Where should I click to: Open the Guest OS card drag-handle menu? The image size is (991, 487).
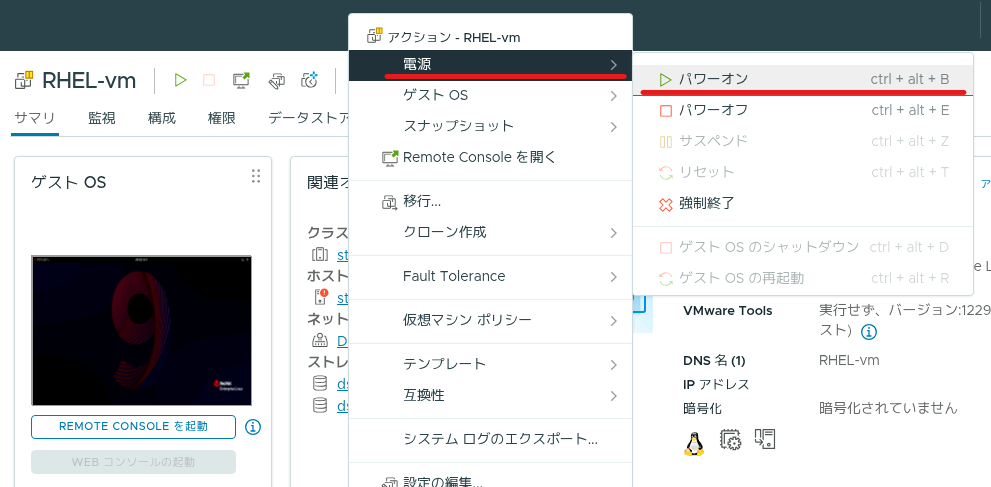point(255,176)
